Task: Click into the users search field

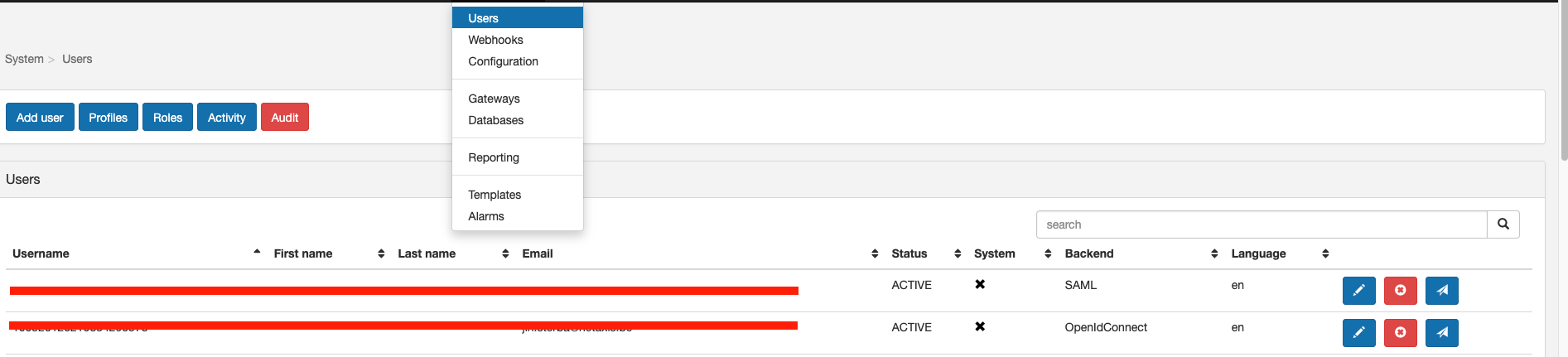Action: [x=1262, y=224]
